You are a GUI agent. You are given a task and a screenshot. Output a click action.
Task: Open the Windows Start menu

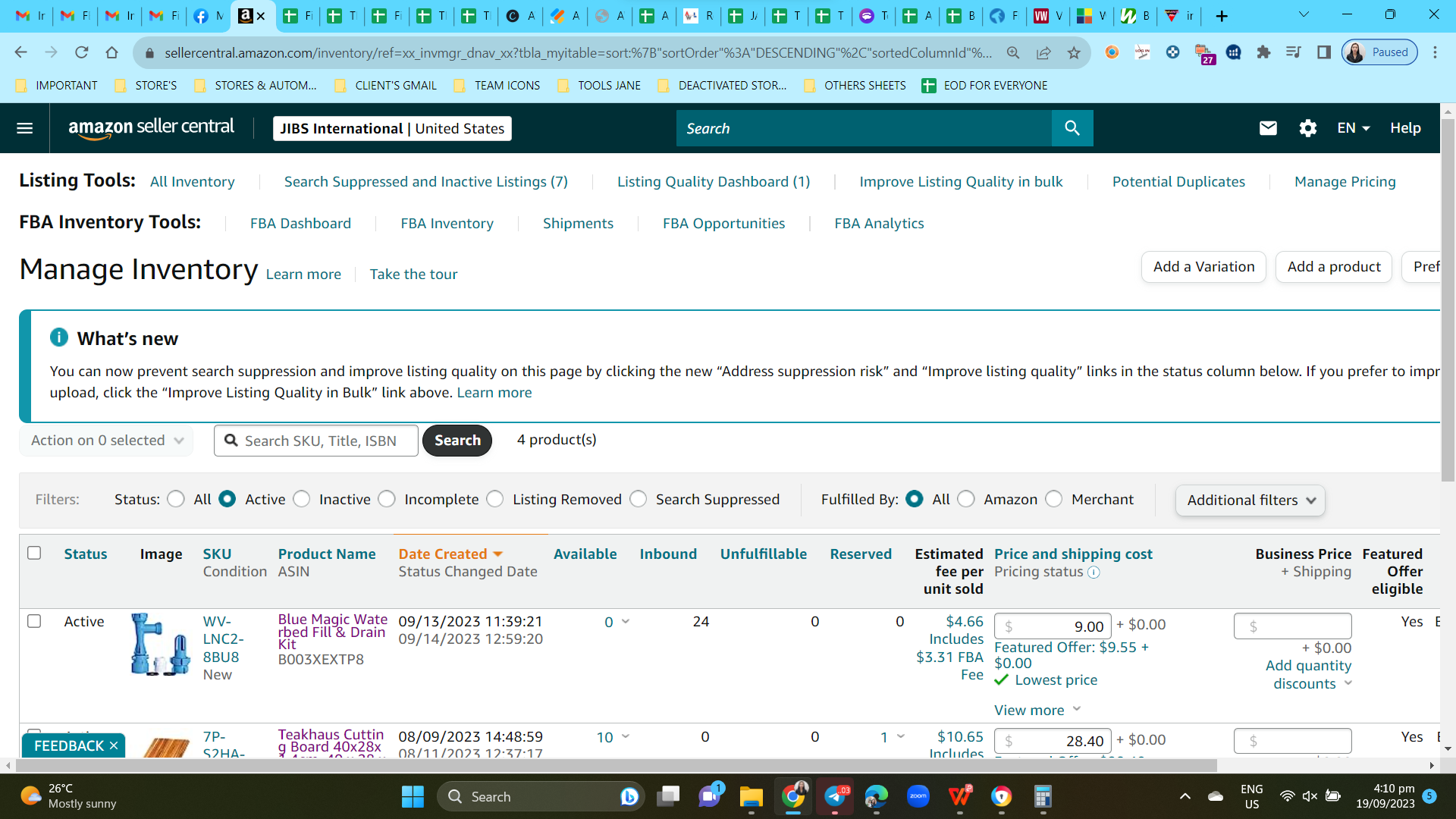click(413, 797)
